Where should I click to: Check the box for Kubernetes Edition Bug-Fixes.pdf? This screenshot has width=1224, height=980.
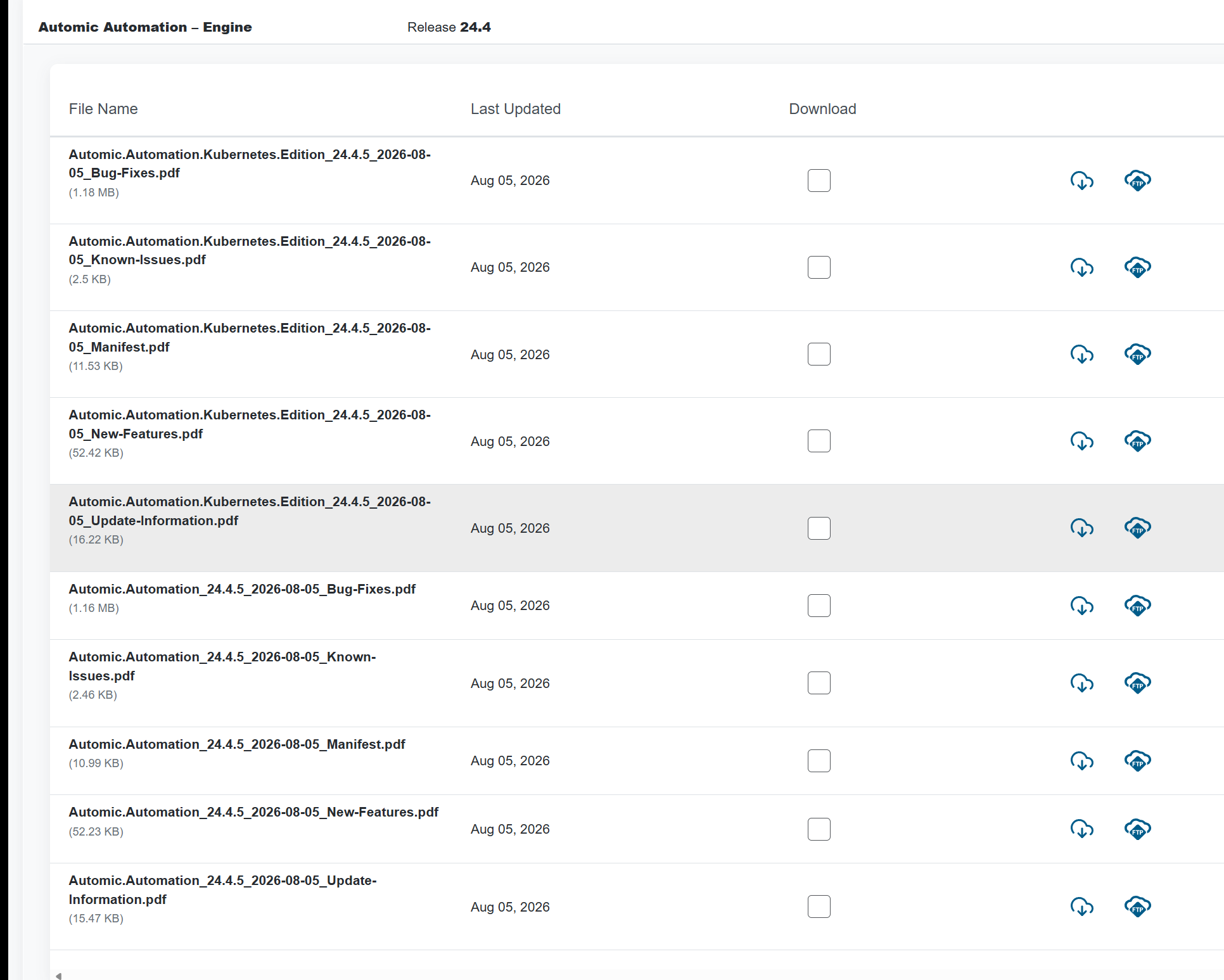(819, 181)
